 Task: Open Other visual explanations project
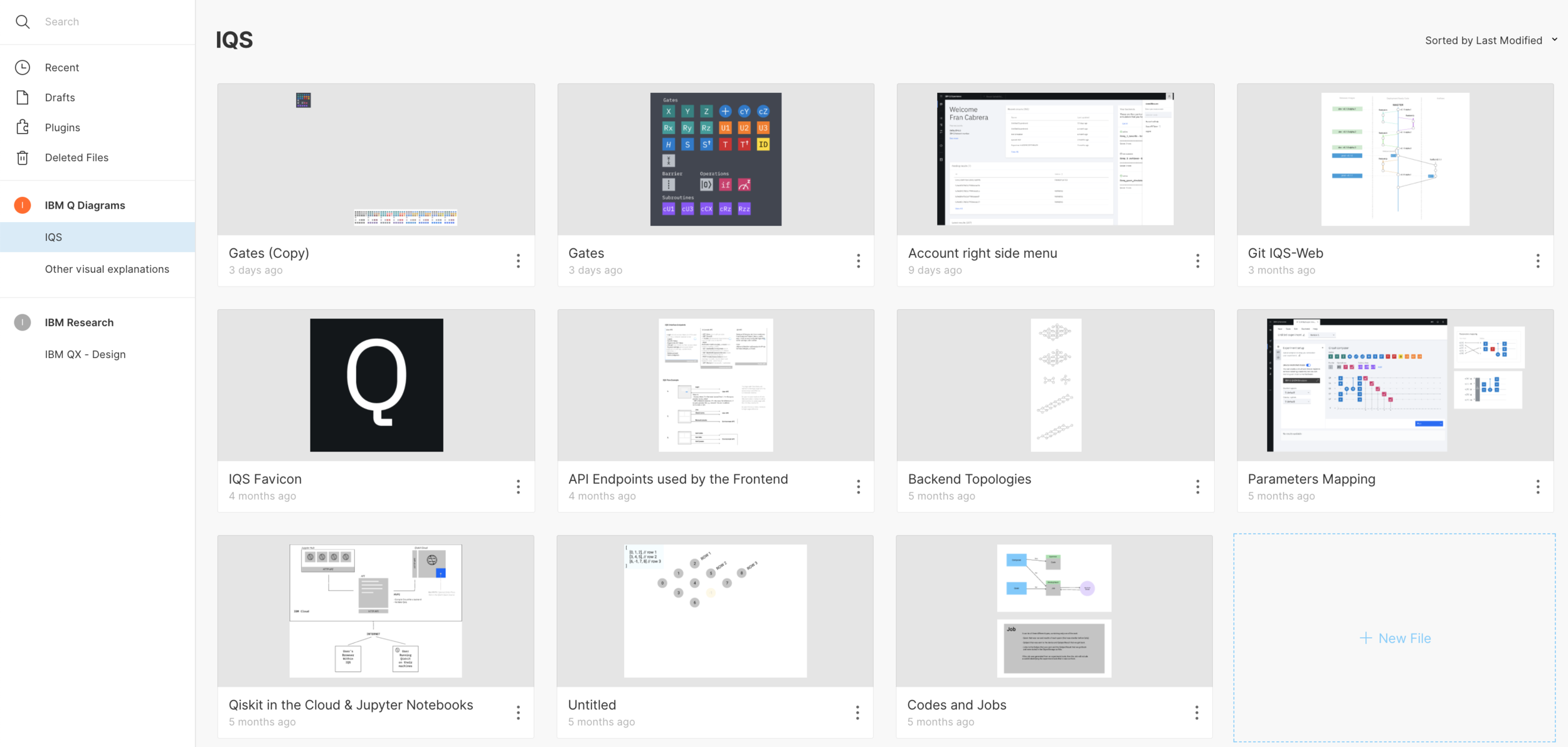[107, 269]
